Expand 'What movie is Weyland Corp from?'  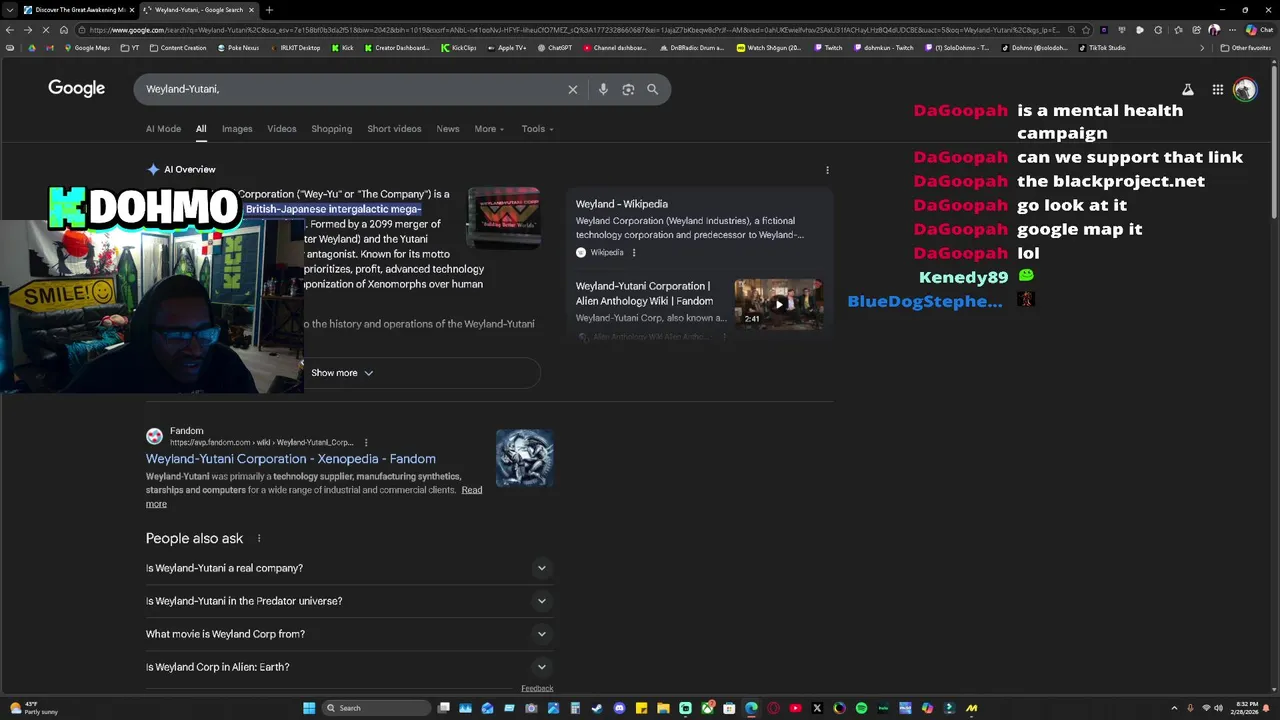pos(349,634)
